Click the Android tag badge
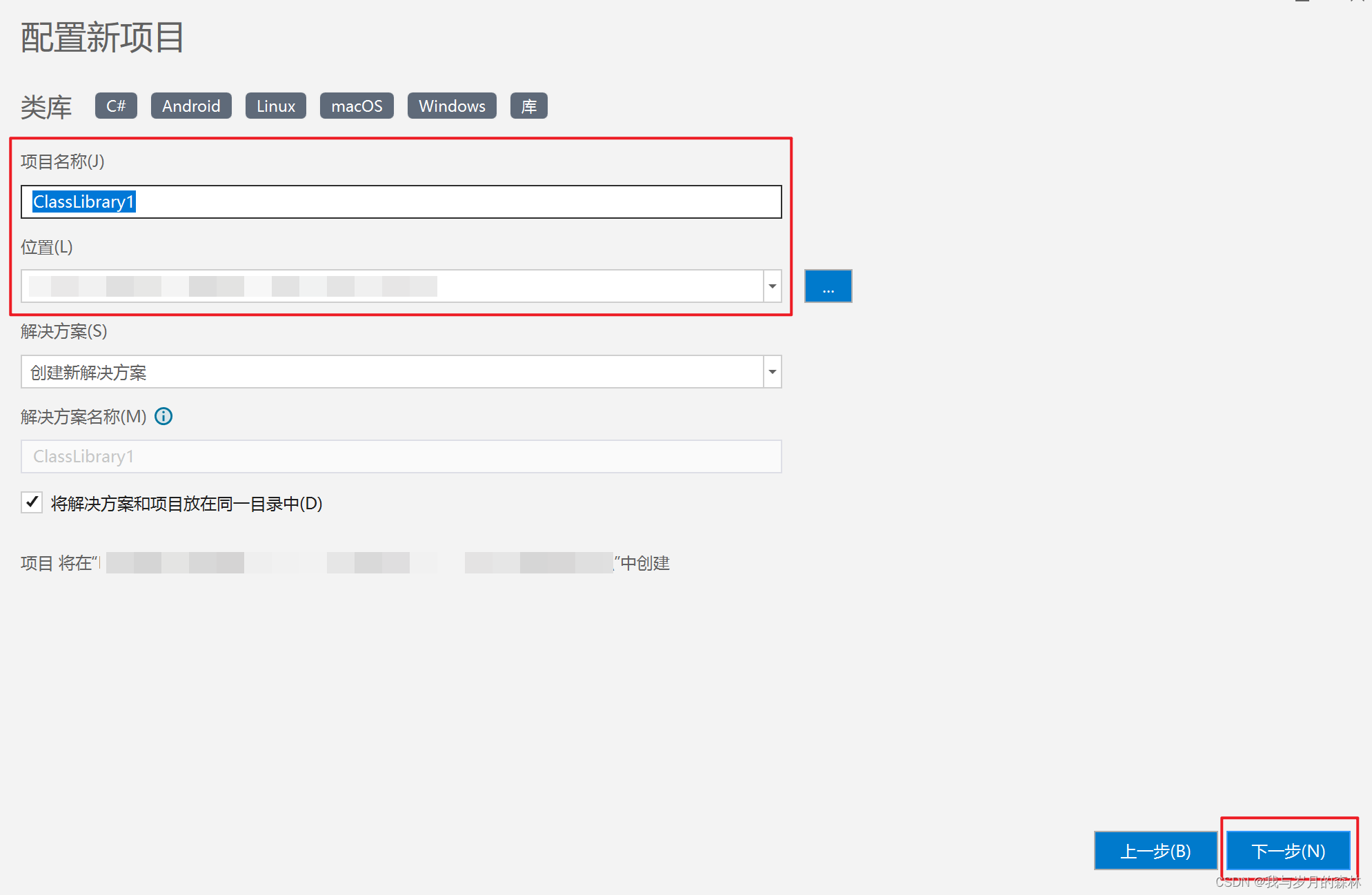This screenshot has height=895, width=1372. [x=191, y=106]
